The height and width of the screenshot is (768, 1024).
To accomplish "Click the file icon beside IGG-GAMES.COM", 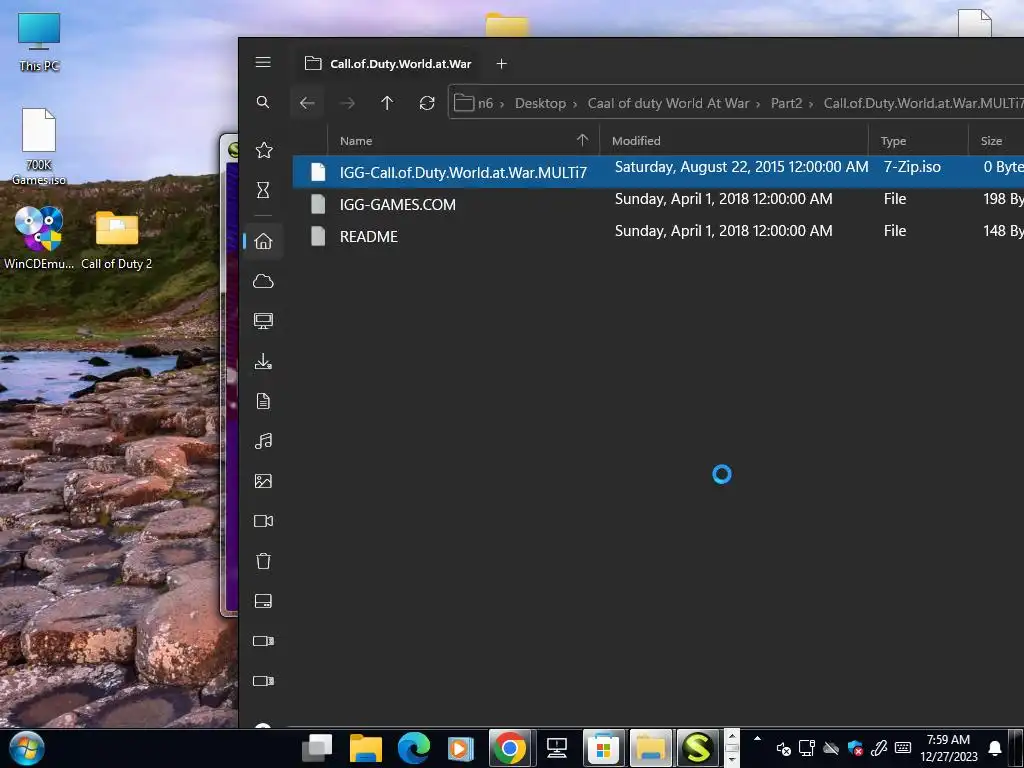I will 318,204.
